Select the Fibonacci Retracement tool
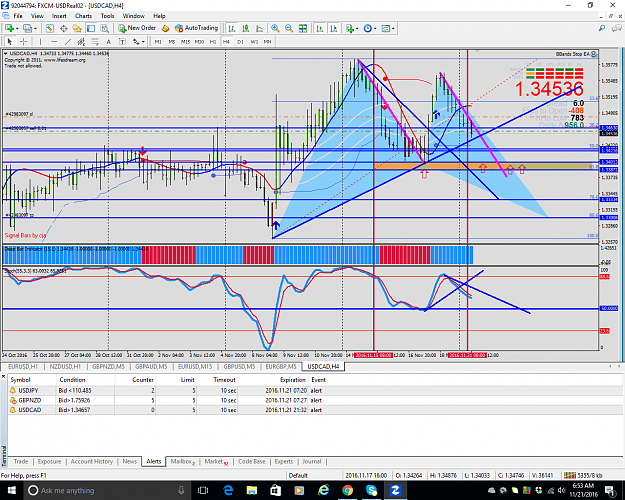Image resolution: width=625 pixels, height=500 pixels. click(95, 41)
